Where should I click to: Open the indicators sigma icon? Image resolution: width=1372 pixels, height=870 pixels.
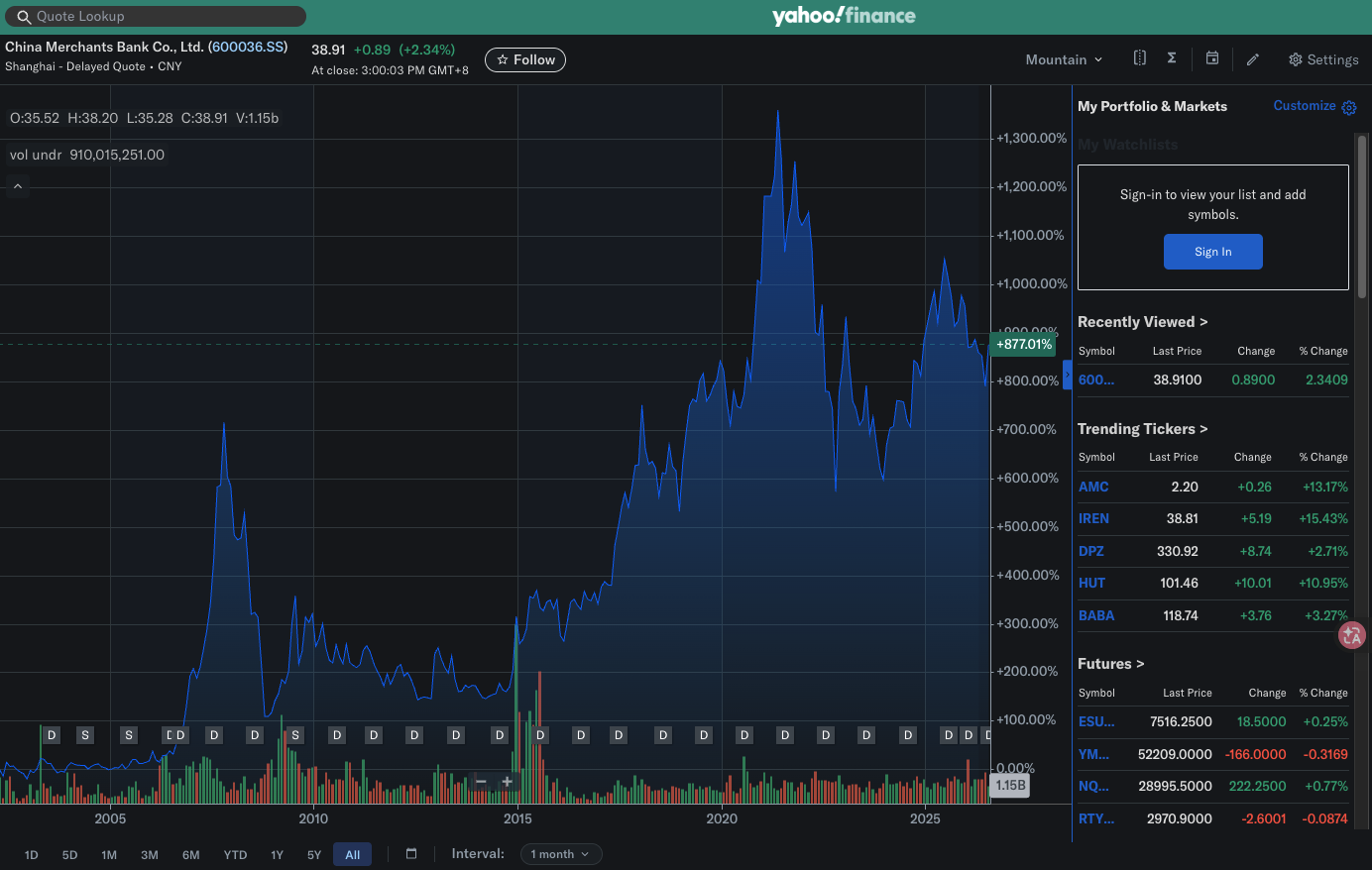tap(1172, 58)
